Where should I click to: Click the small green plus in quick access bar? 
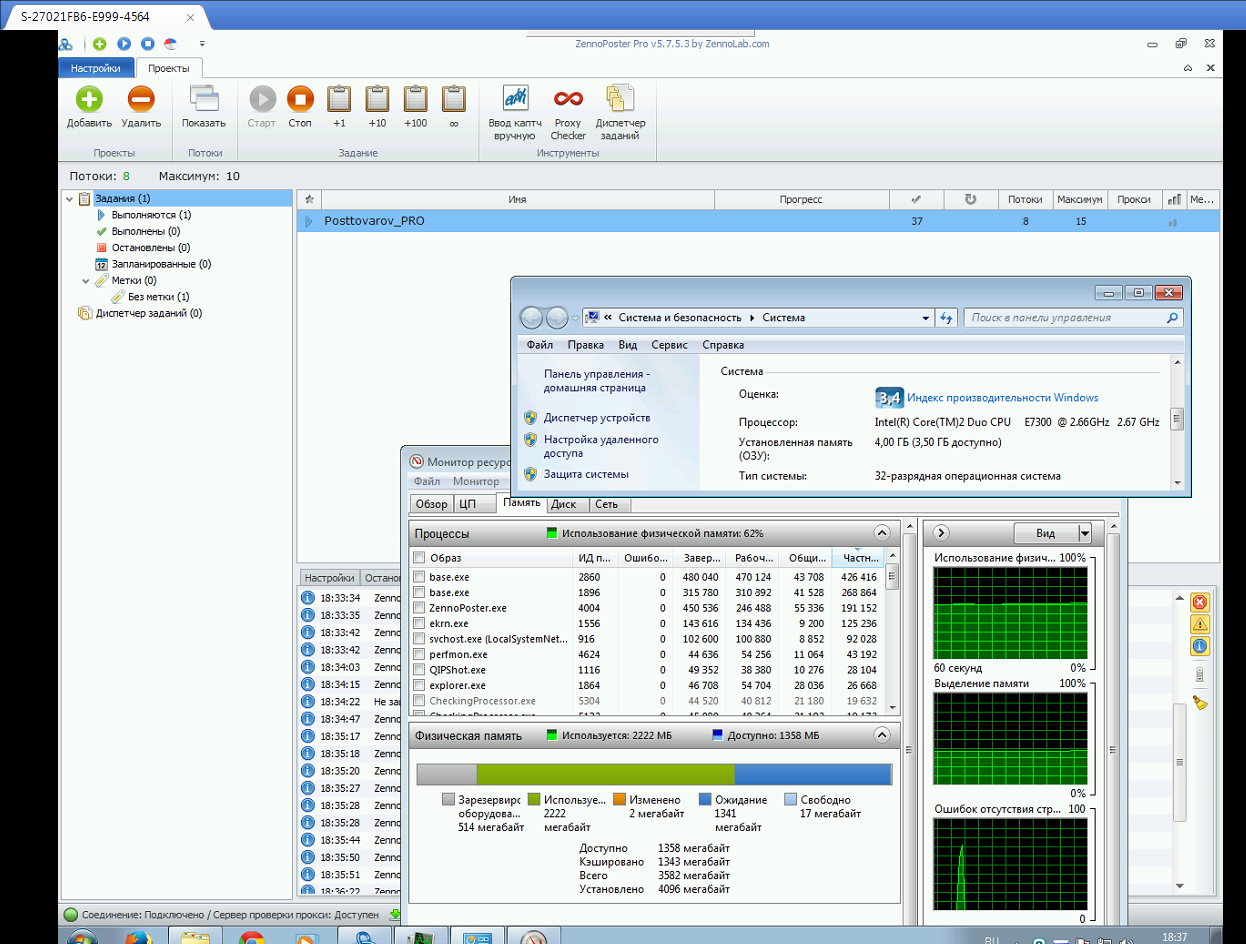[99, 44]
